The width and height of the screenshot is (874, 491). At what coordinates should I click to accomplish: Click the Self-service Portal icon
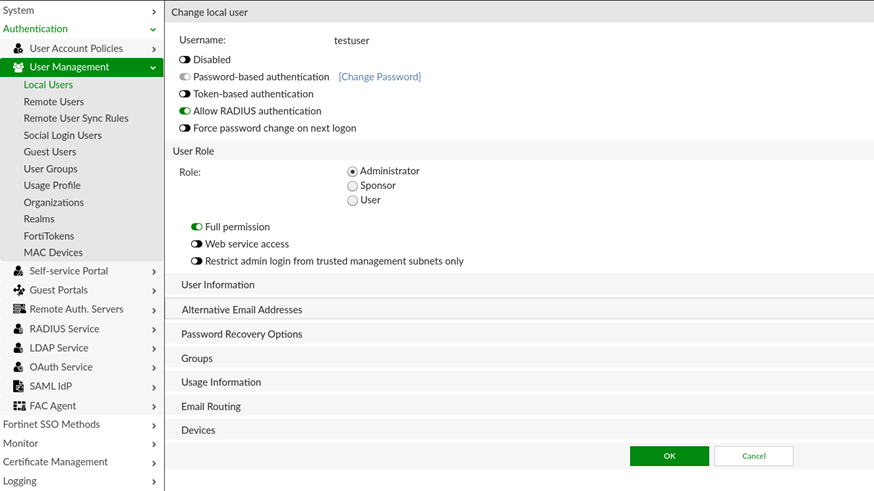18,271
